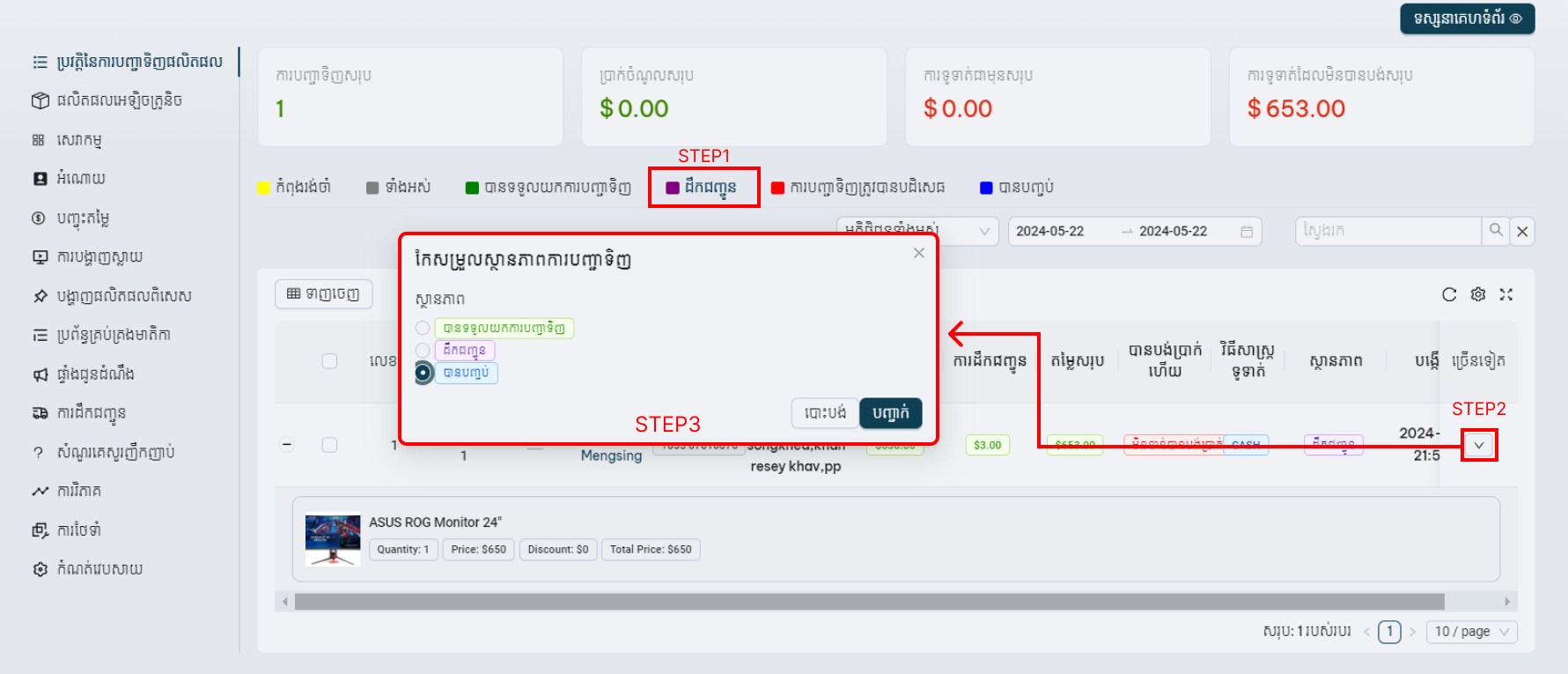Collapse the order row with minus icon
Image resolution: width=1568 pixels, height=674 pixels.
coord(287,444)
